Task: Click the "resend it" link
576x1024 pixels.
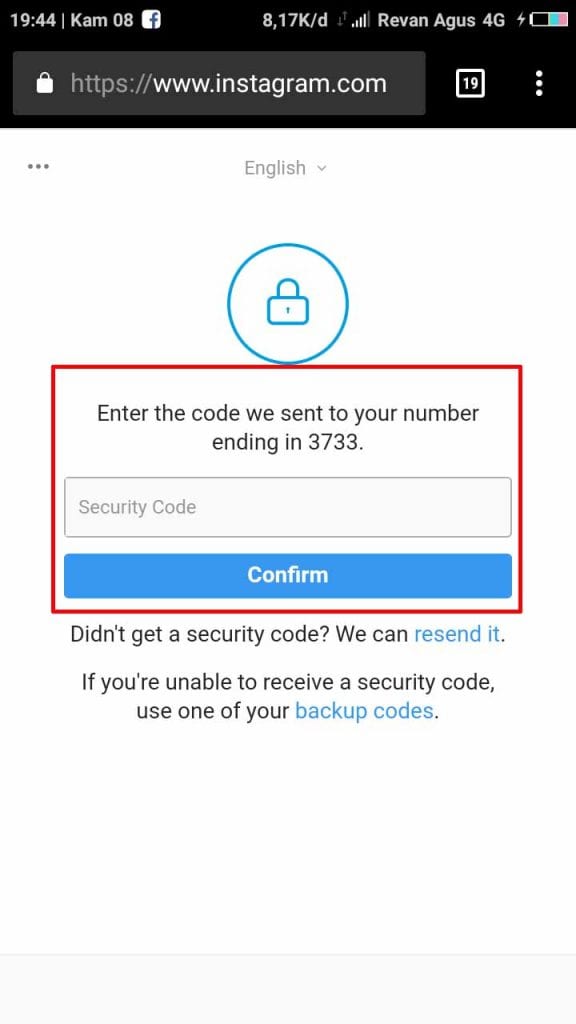Action: 457,634
